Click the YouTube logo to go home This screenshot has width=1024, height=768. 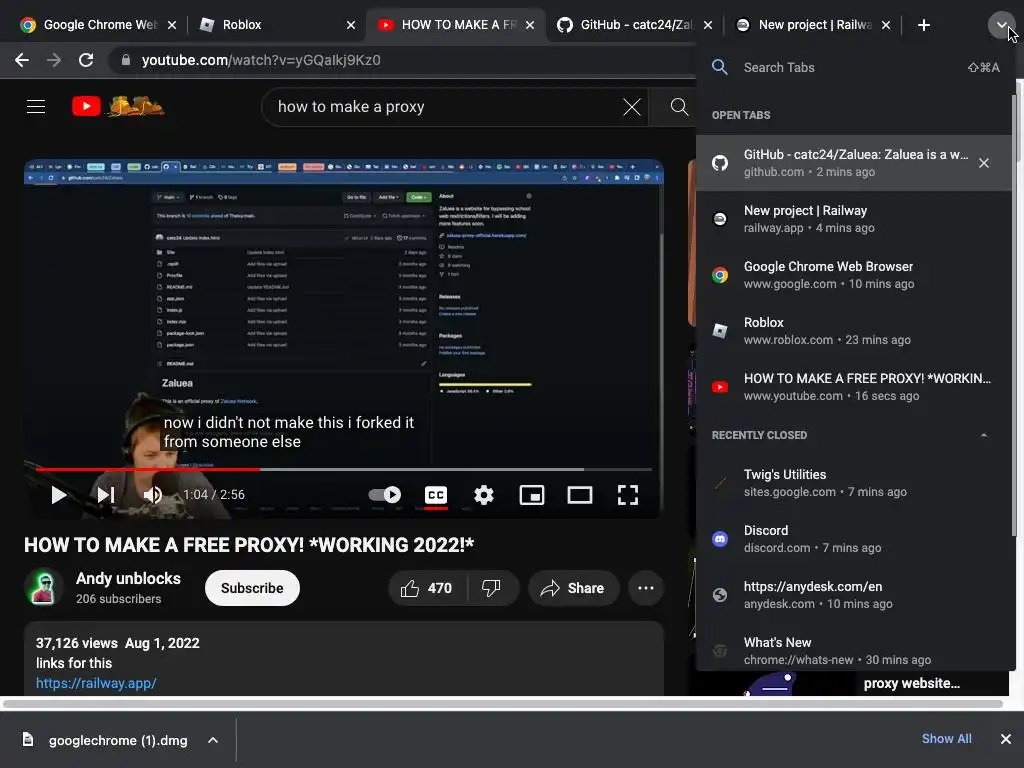click(118, 106)
